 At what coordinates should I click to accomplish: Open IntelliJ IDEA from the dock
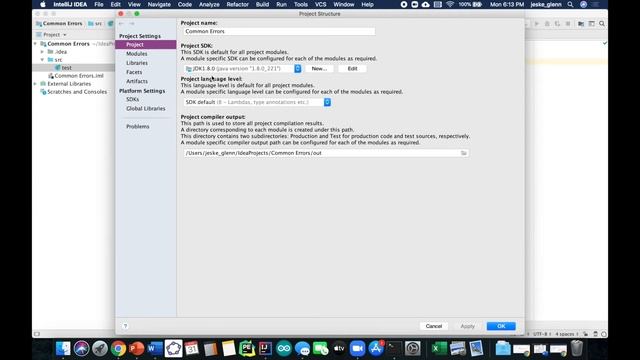click(x=265, y=349)
